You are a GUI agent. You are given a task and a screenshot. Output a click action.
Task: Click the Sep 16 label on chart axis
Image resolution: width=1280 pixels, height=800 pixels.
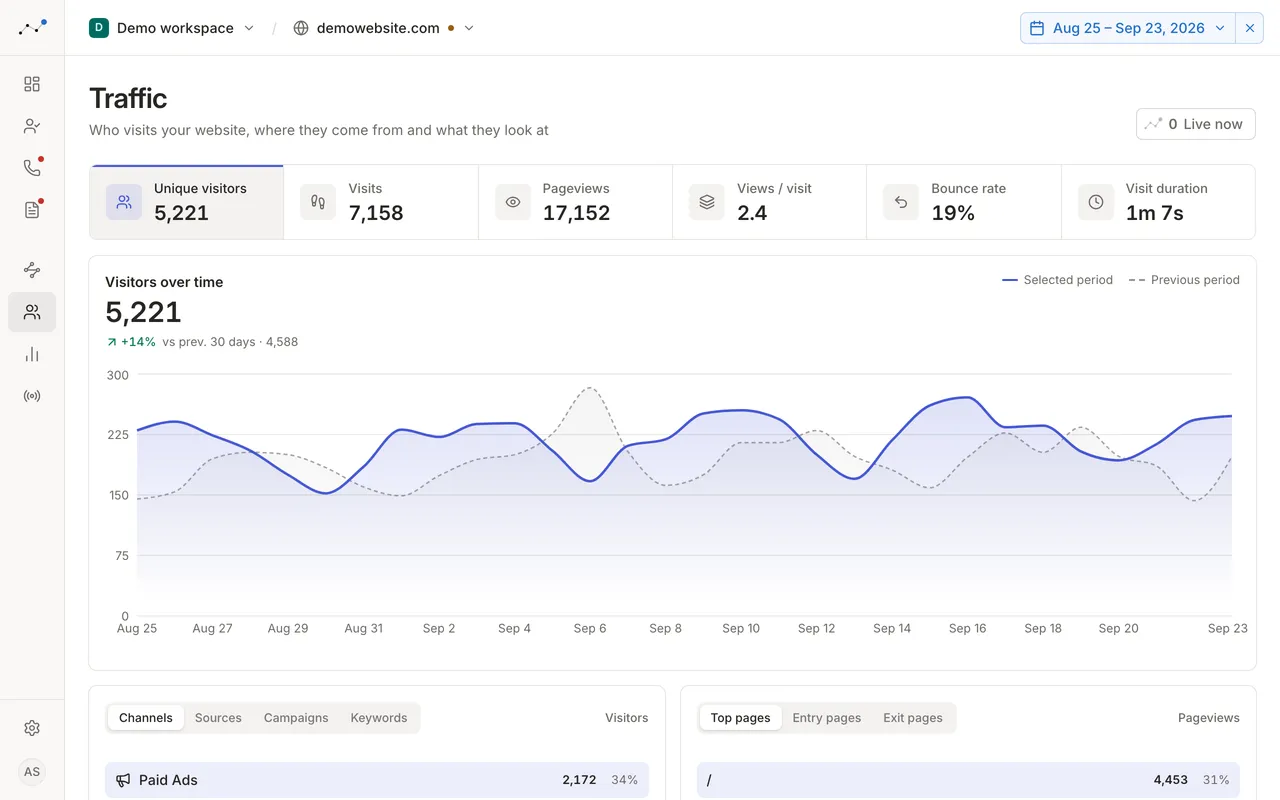point(967,629)
